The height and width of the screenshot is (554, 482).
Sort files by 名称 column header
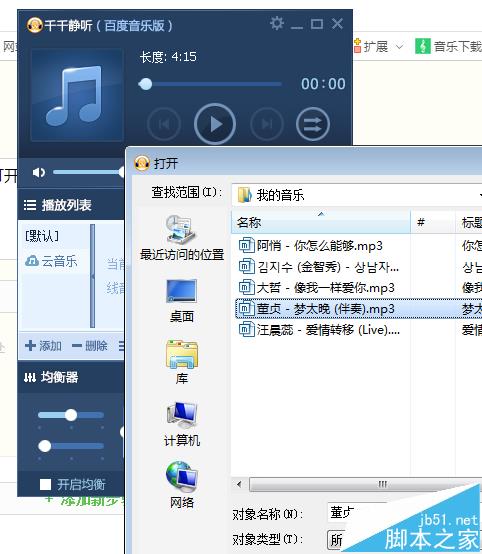pos(321,222)
